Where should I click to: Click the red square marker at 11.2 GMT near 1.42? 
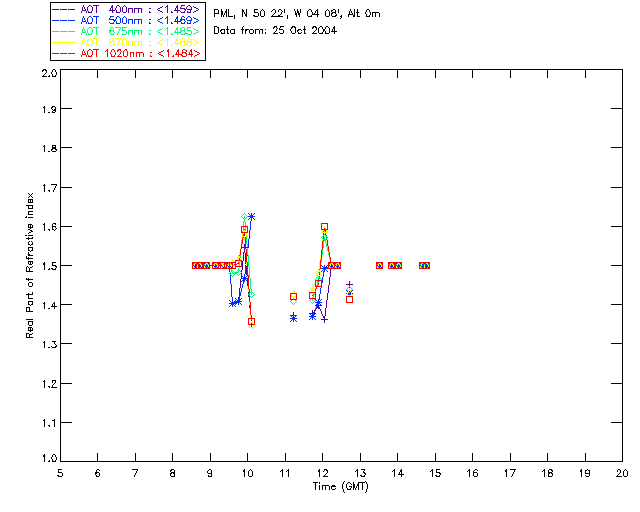[x=293, y=296]
